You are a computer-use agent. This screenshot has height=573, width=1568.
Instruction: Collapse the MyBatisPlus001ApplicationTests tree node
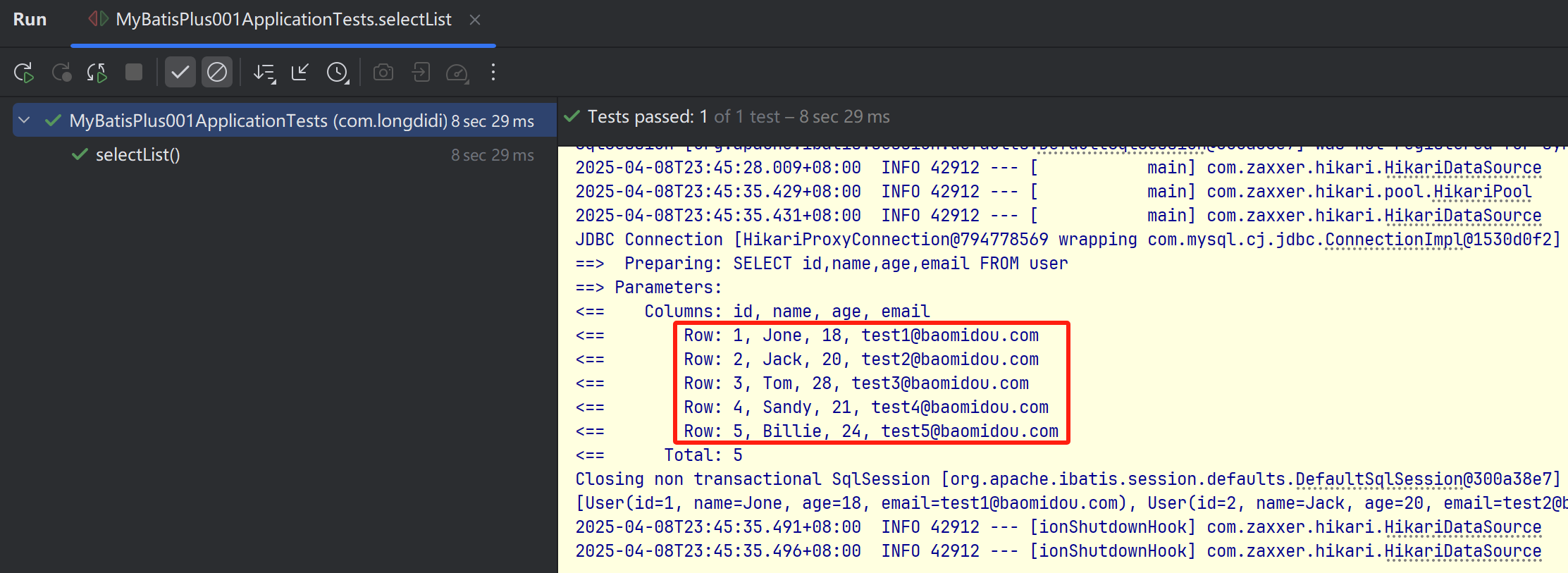click(x=25, y=121)
